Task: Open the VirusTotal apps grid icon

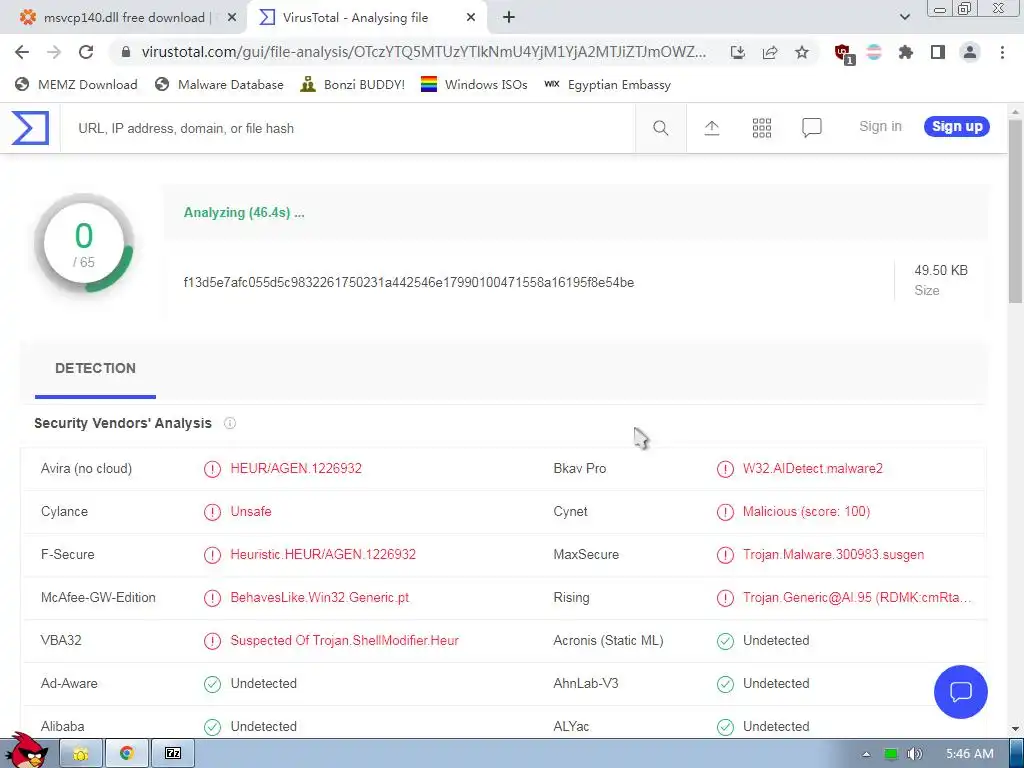Action: (x=762, y=128)
